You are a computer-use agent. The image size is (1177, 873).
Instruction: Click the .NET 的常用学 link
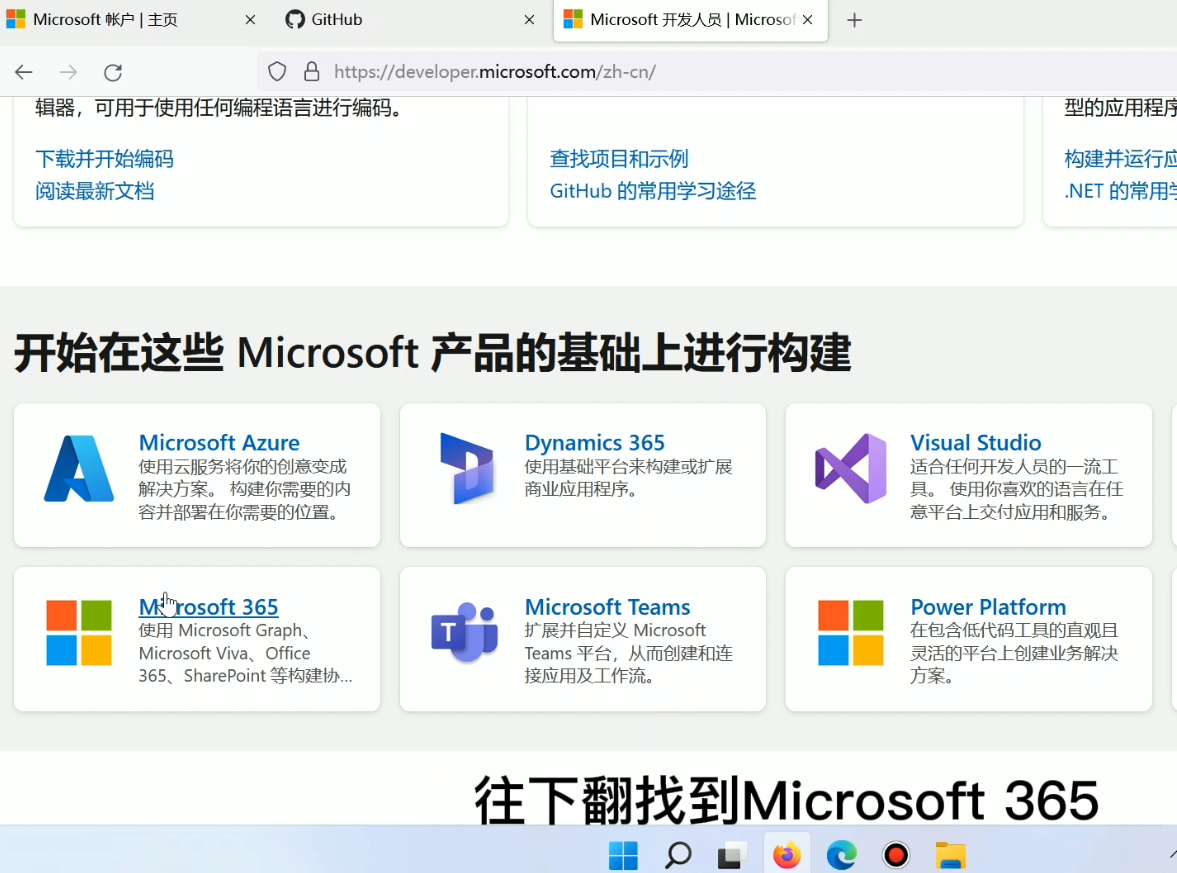1120,191
